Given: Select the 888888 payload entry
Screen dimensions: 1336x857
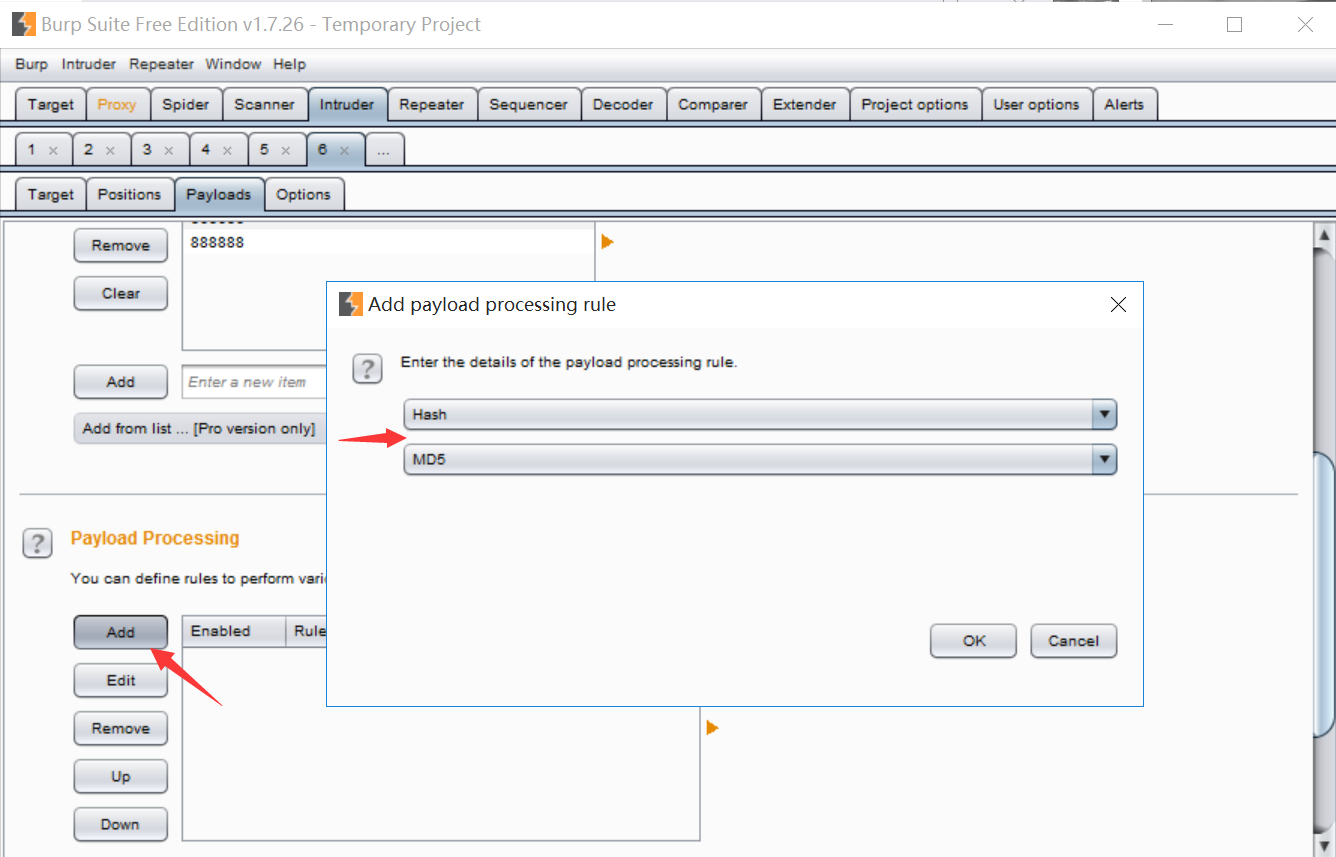Looking at the screenshot, I should [388, 242].
